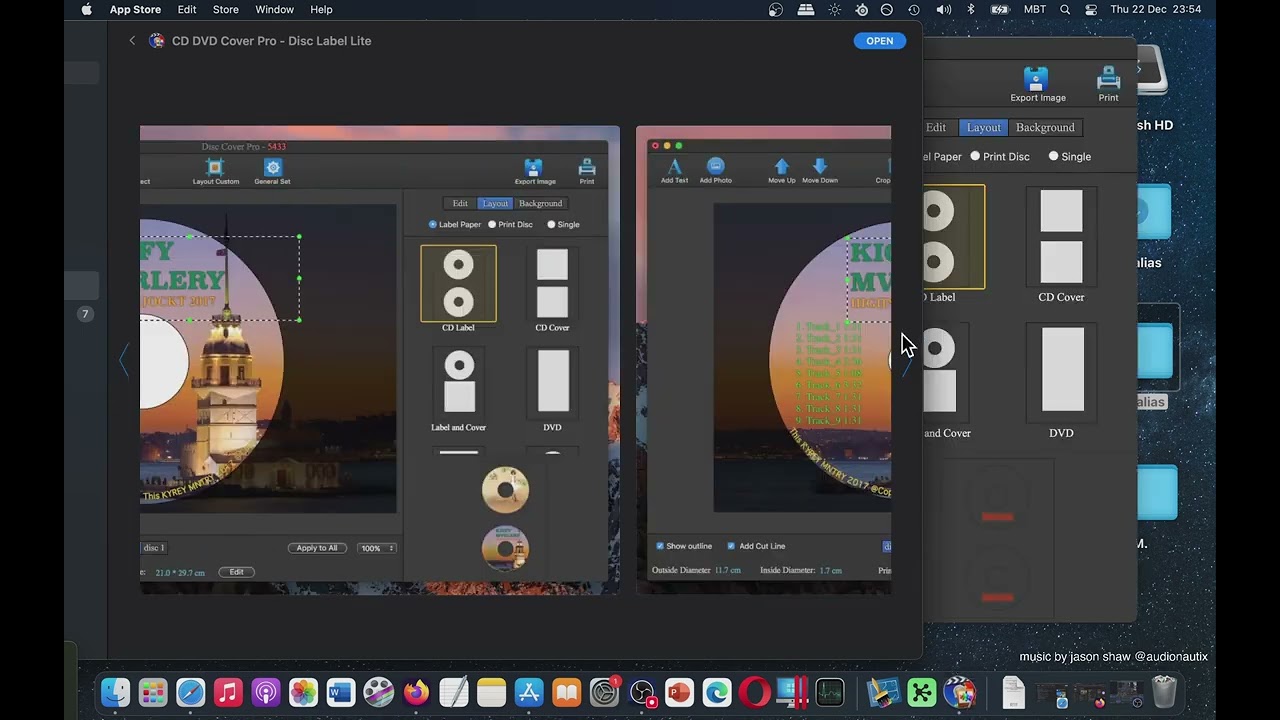Open the Help menu
Image resolution: width=1280 pixels, height=720 pixels.
321,10
